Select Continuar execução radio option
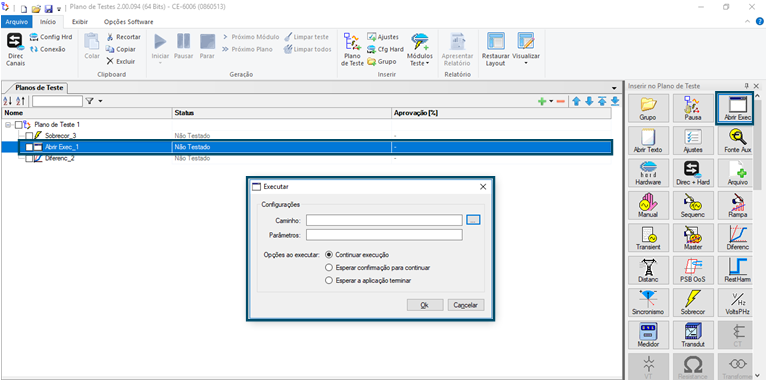 coord(329,255)
